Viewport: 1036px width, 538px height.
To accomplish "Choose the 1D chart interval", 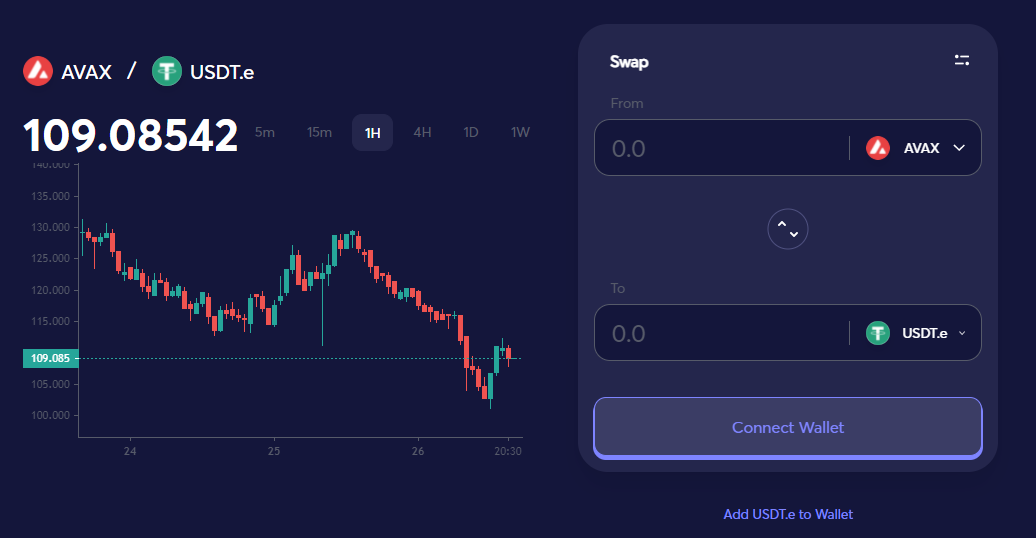I will 471,132.
